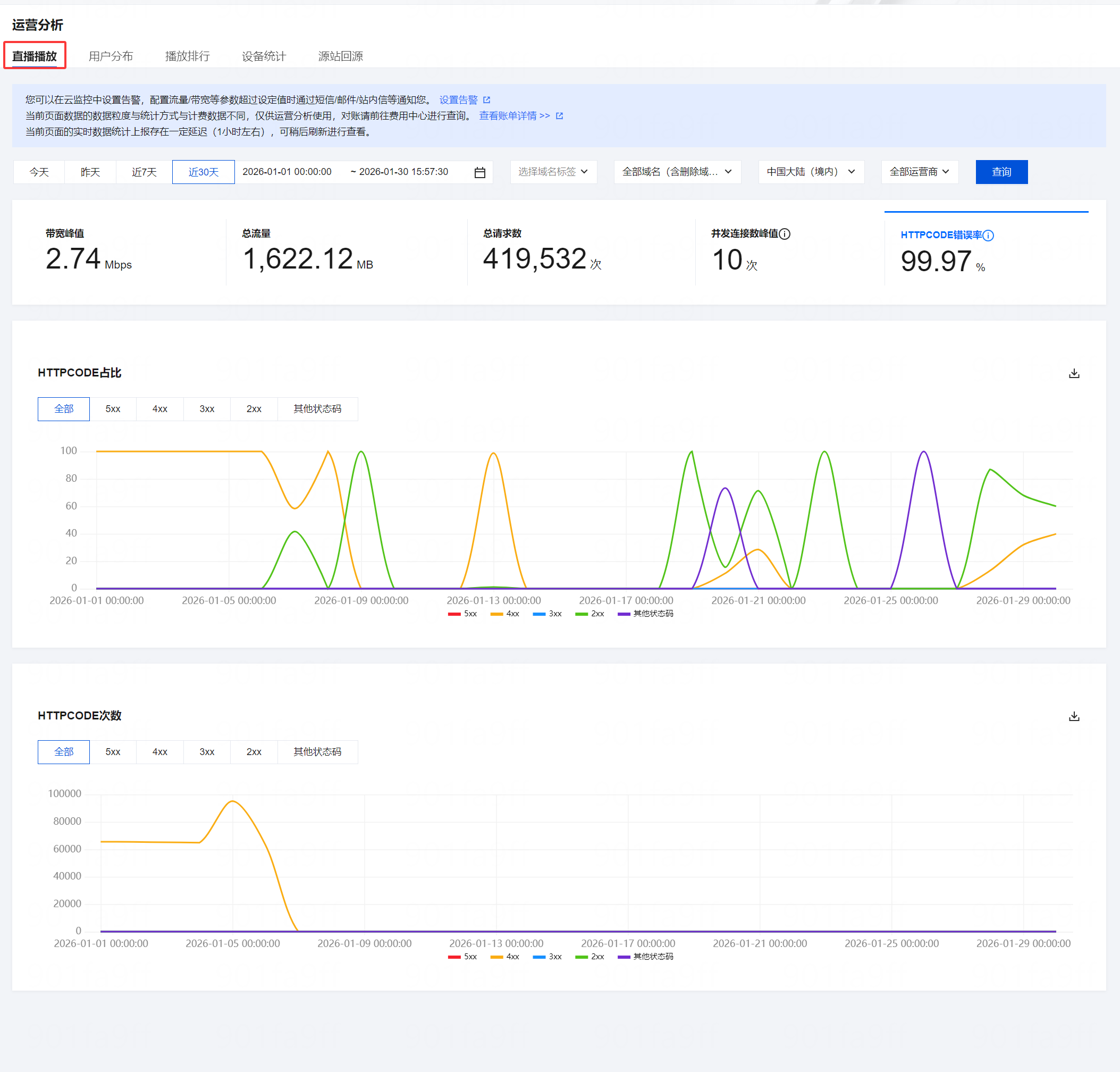
Task: Toggle 其他状态码 legend in HTTPCODE次数 chart
Action: tap(646, 957)
